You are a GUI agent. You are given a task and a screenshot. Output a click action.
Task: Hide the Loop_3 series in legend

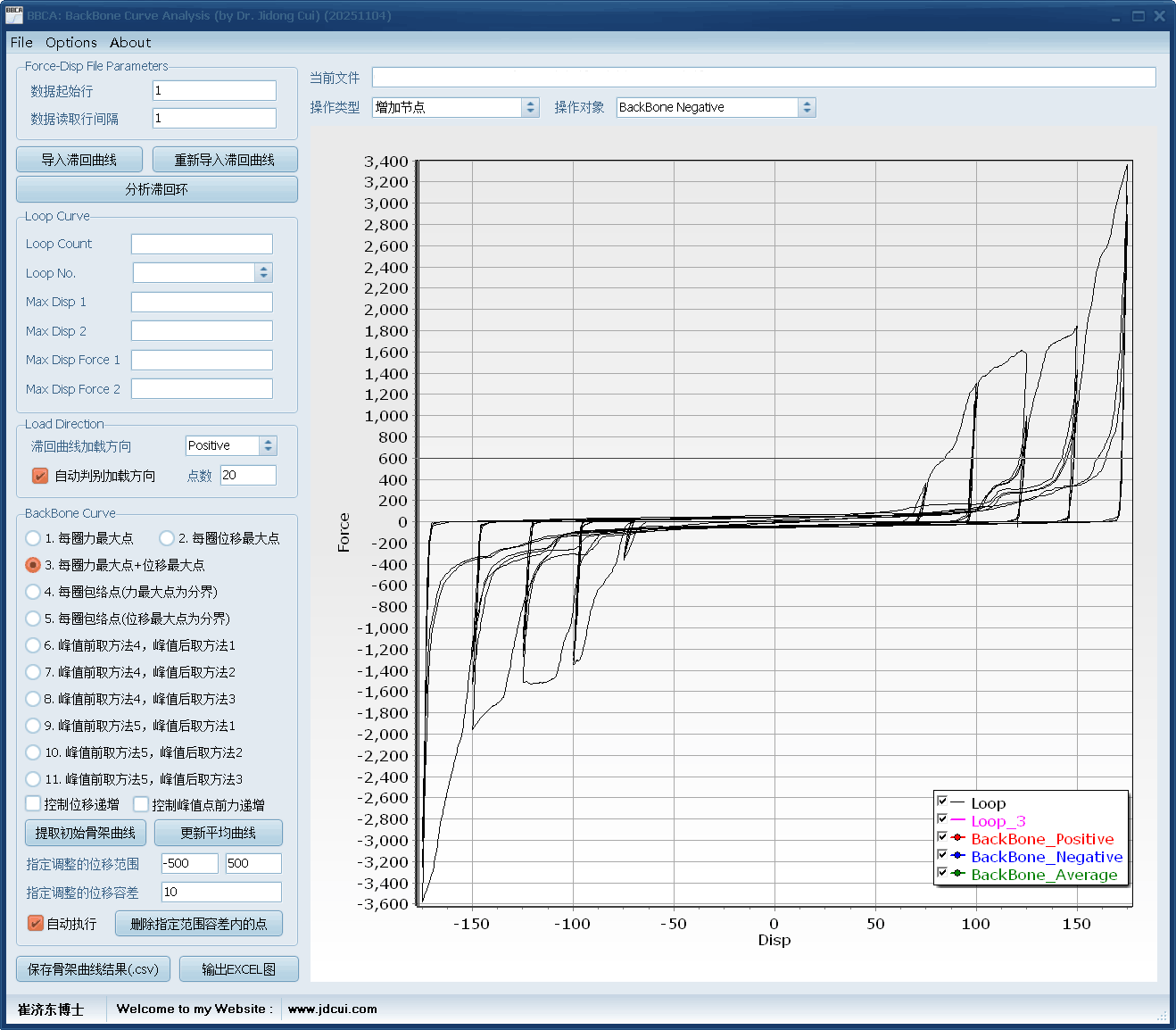pyautogui.click(x=942, y=819)
